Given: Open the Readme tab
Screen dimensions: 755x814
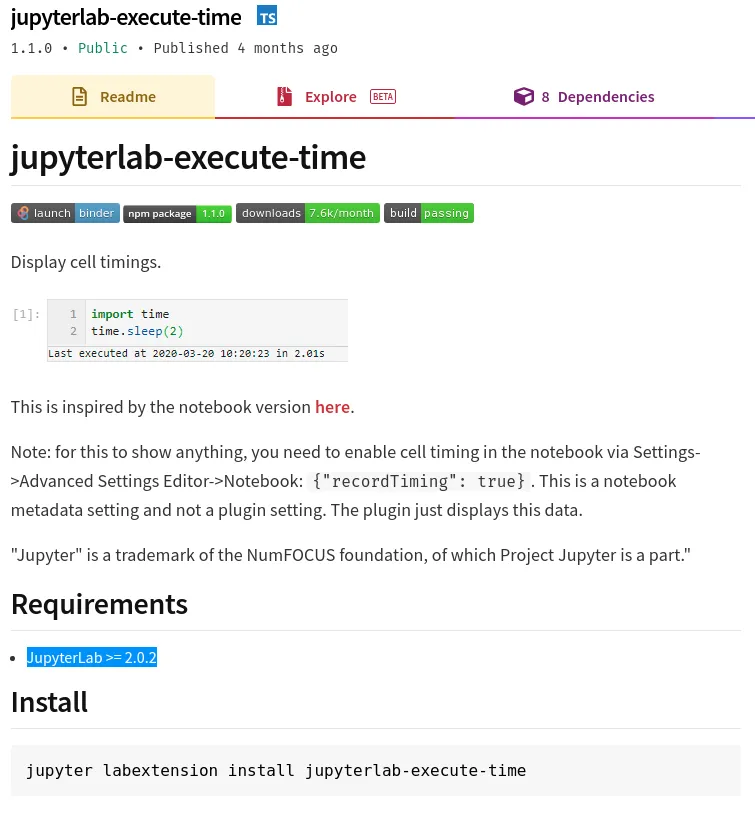Looking at the screenshot, I should (113, 97).
